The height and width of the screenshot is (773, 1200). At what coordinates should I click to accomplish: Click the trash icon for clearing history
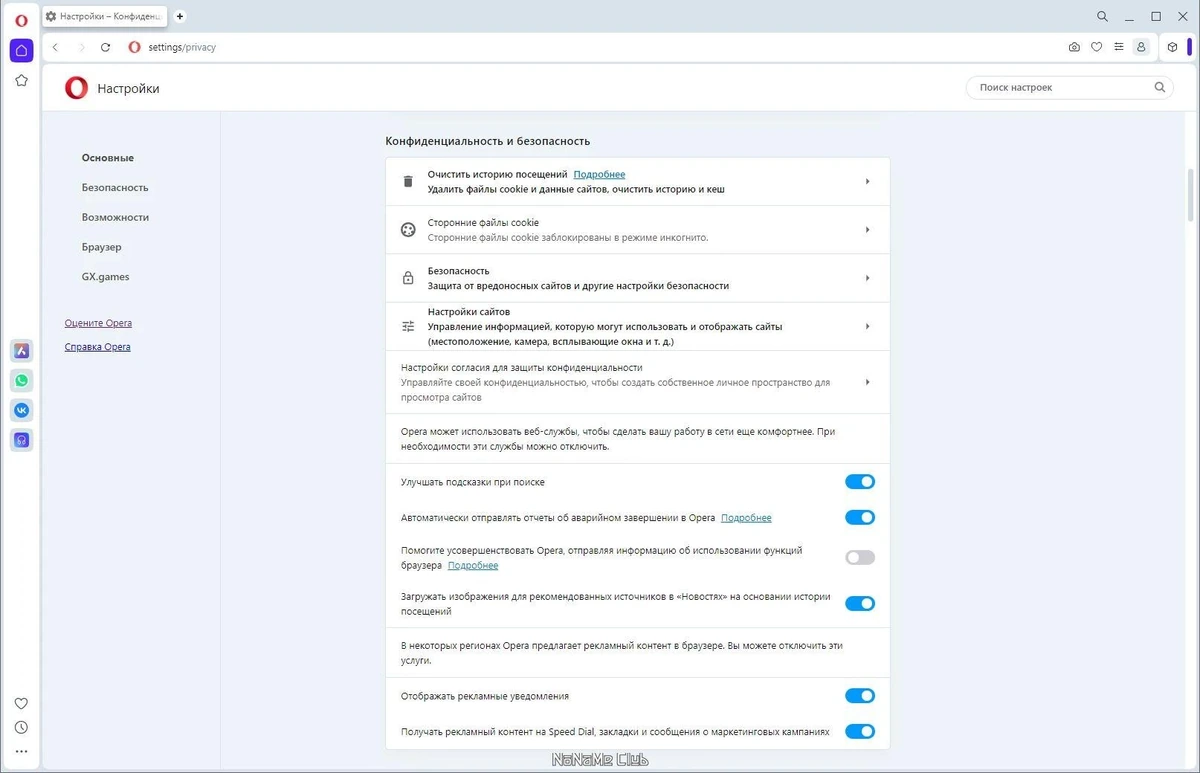point(408,181)
